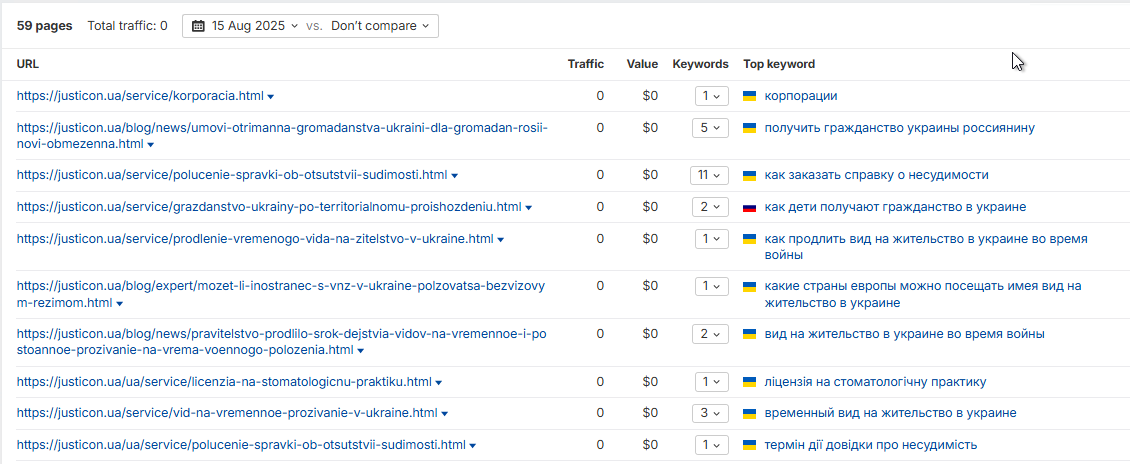1130x464 pixels.
Task: Click keyword получить гражданство украины россиянину
Action: [x=899, y=128]
